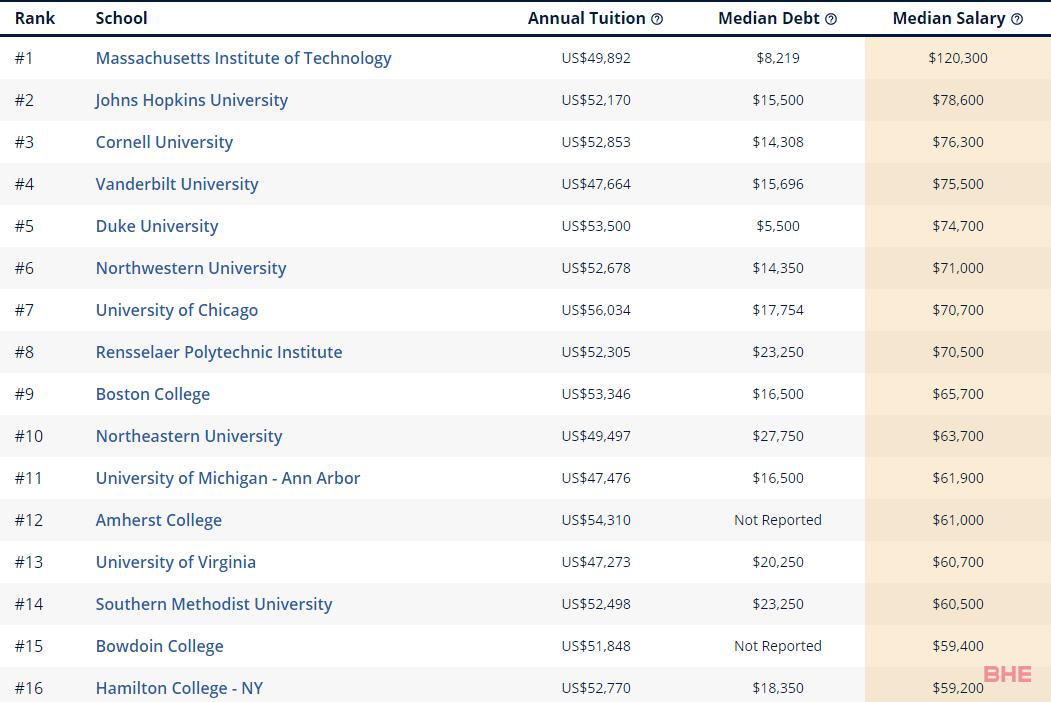
Task: Open University of Virginia link
Action: [176, 563]
